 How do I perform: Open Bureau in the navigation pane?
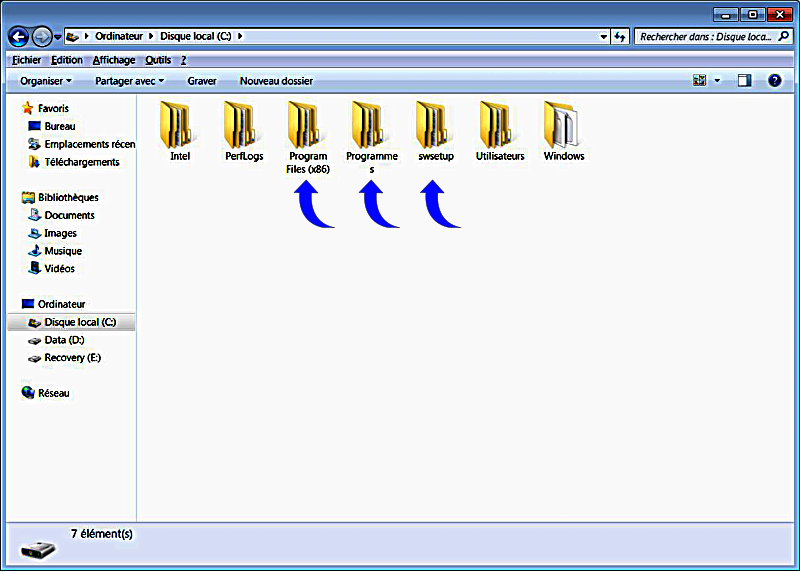tap(60, 126)
